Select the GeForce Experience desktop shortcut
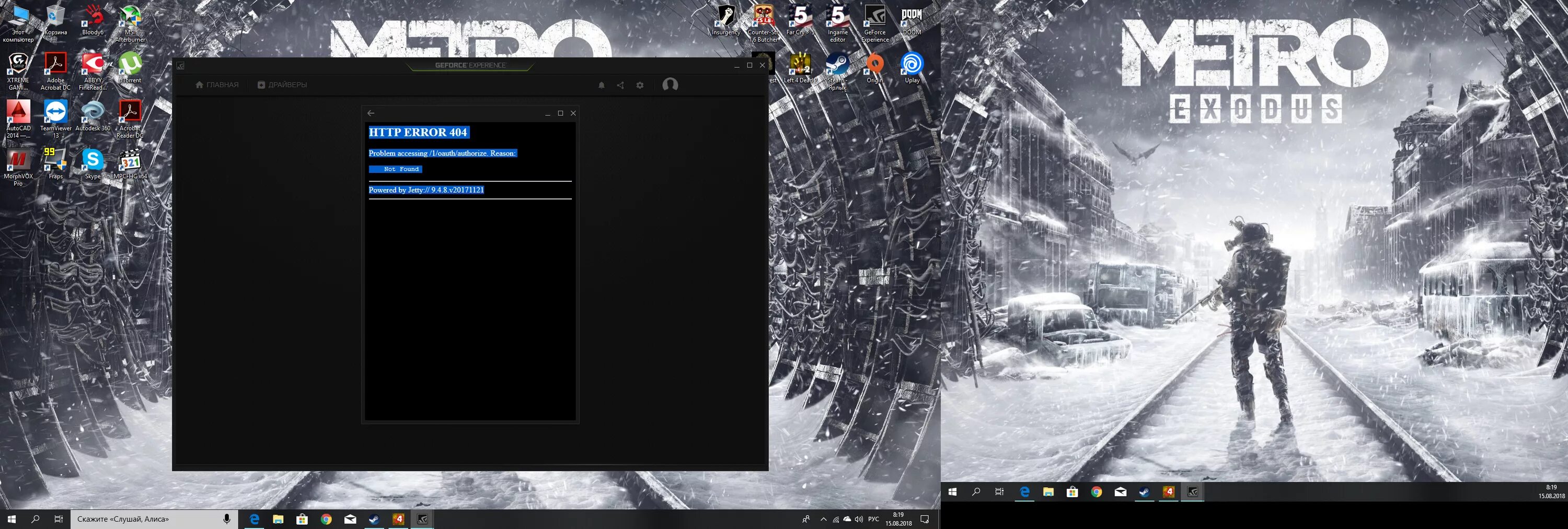 click(875, 23)
